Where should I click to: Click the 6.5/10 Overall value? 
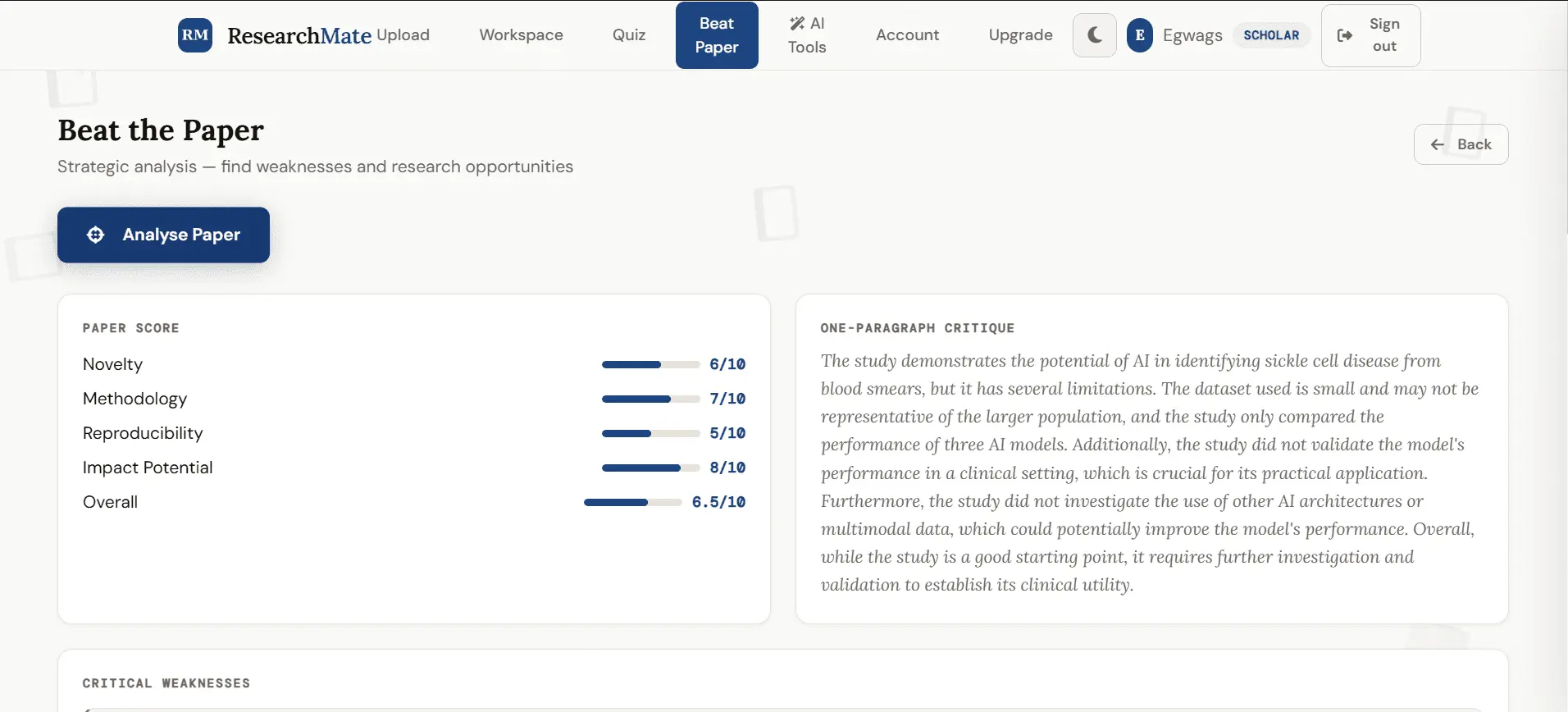[718, 502]
